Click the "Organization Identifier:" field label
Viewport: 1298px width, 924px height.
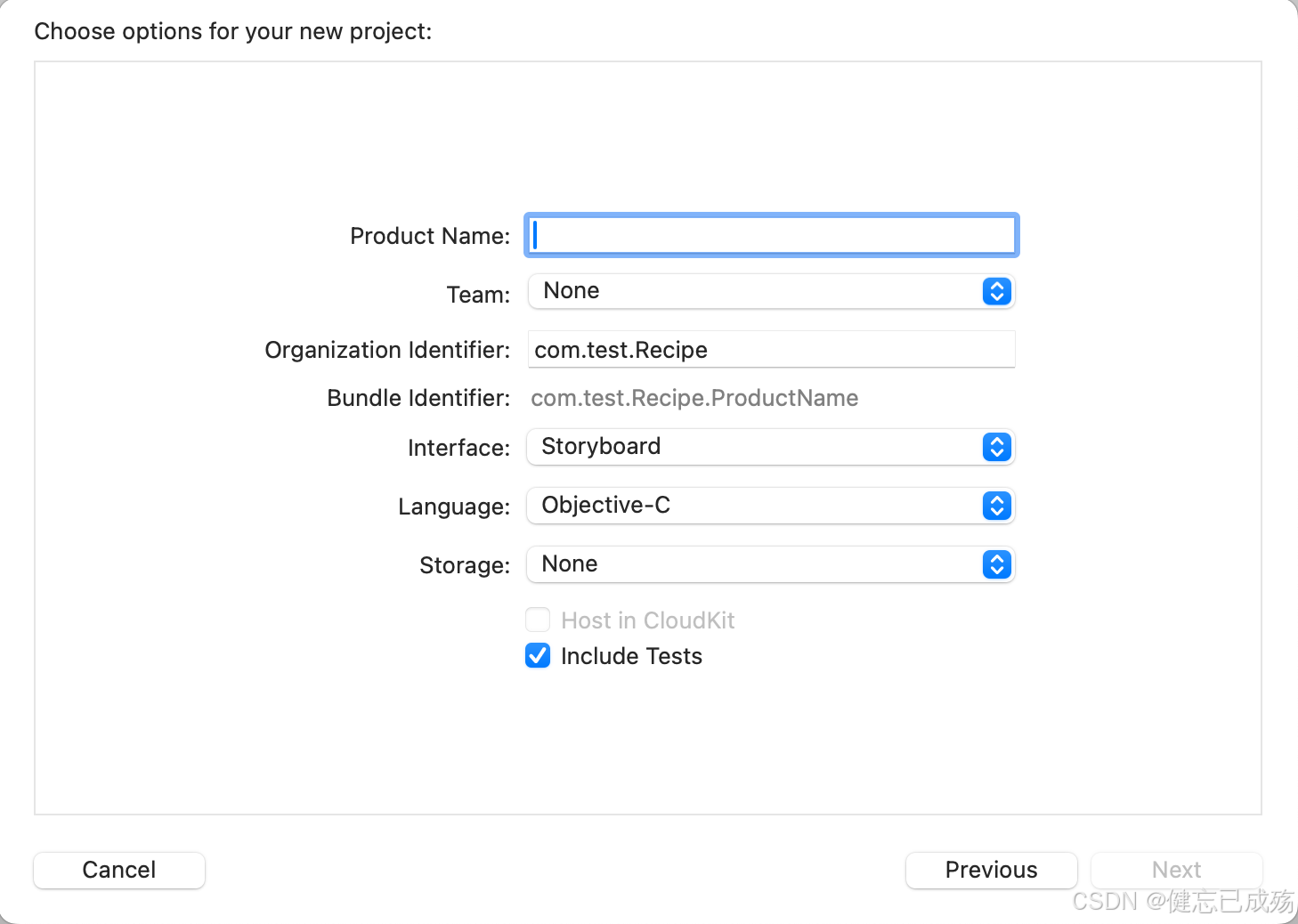tap(387, 350)
